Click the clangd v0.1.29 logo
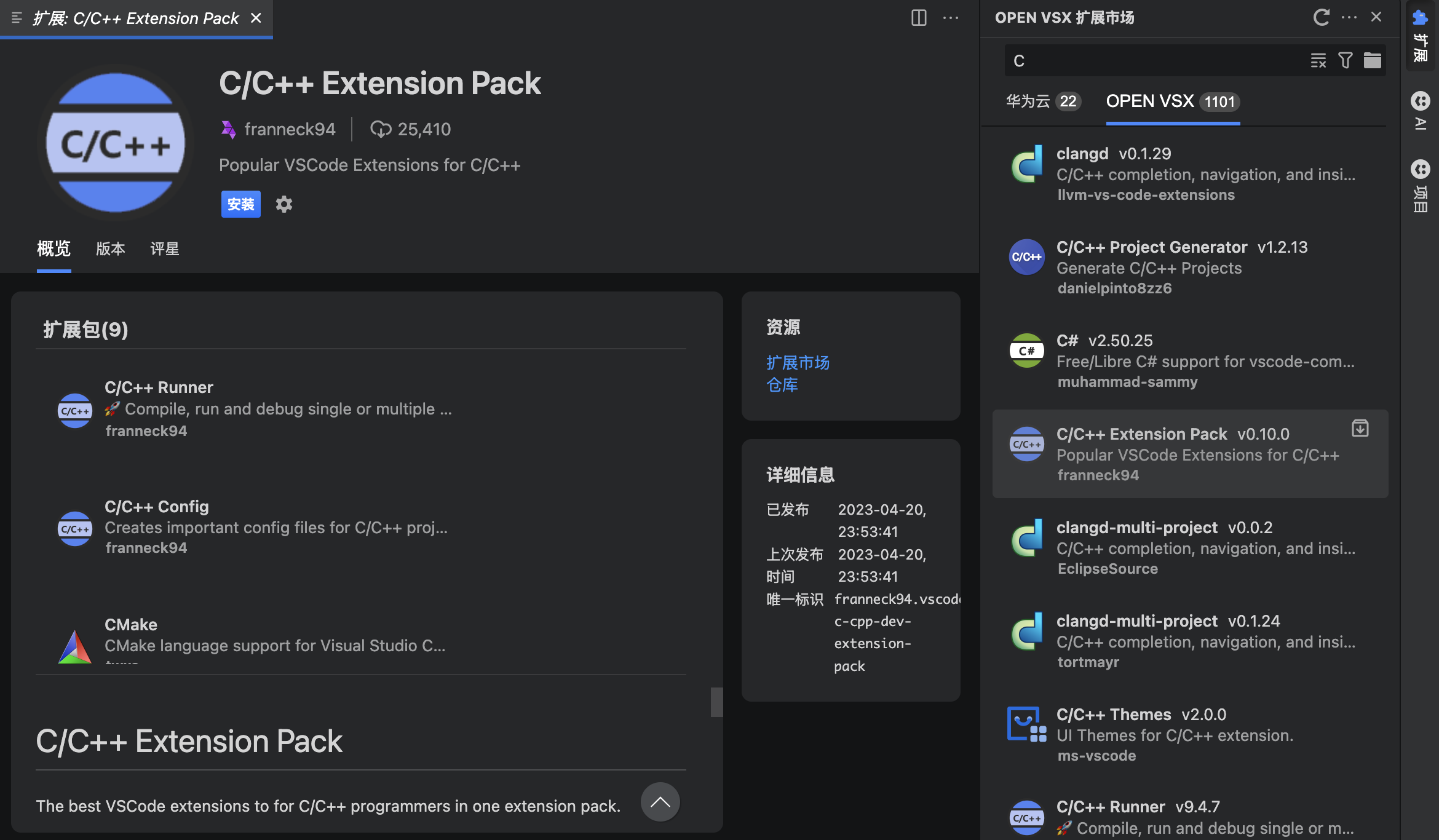Image resolution: width=1439 pixels, height=840 pixels. coord(1027,165)
